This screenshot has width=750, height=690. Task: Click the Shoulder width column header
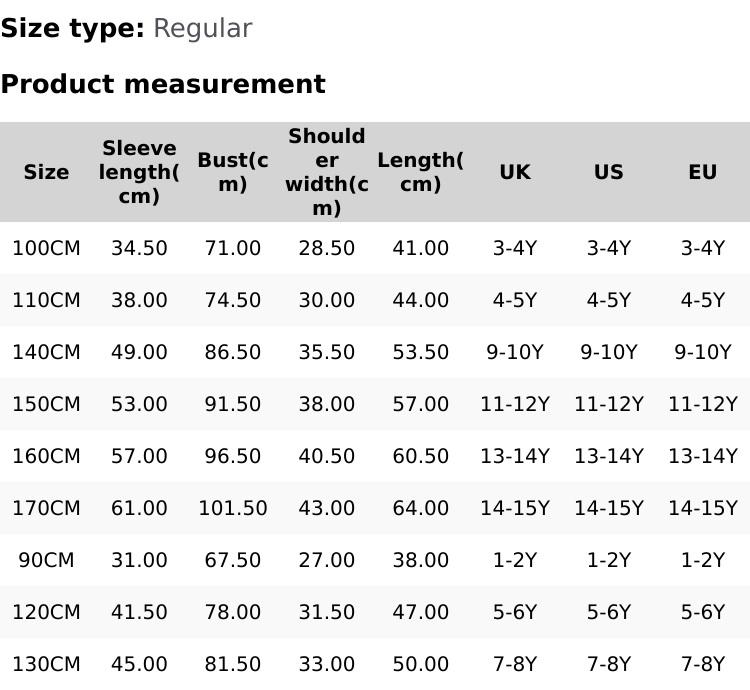pos(326,172)
